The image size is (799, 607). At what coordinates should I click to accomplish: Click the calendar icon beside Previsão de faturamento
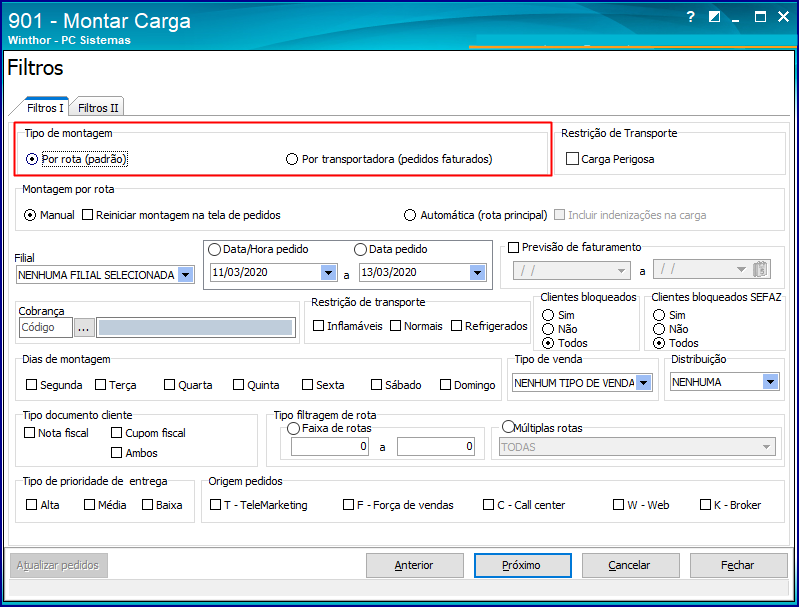(x=760, y=269)
